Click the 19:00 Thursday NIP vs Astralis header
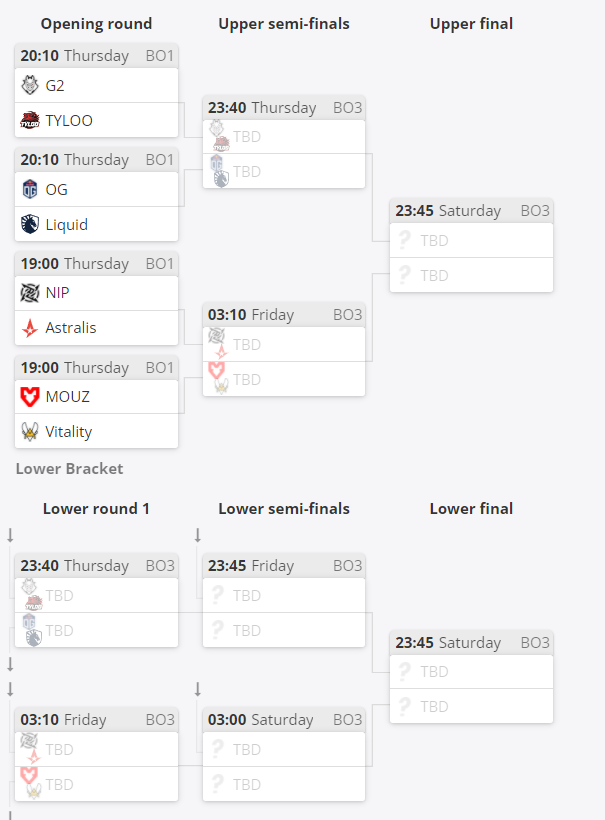605x820 pixels. [97, 264]
